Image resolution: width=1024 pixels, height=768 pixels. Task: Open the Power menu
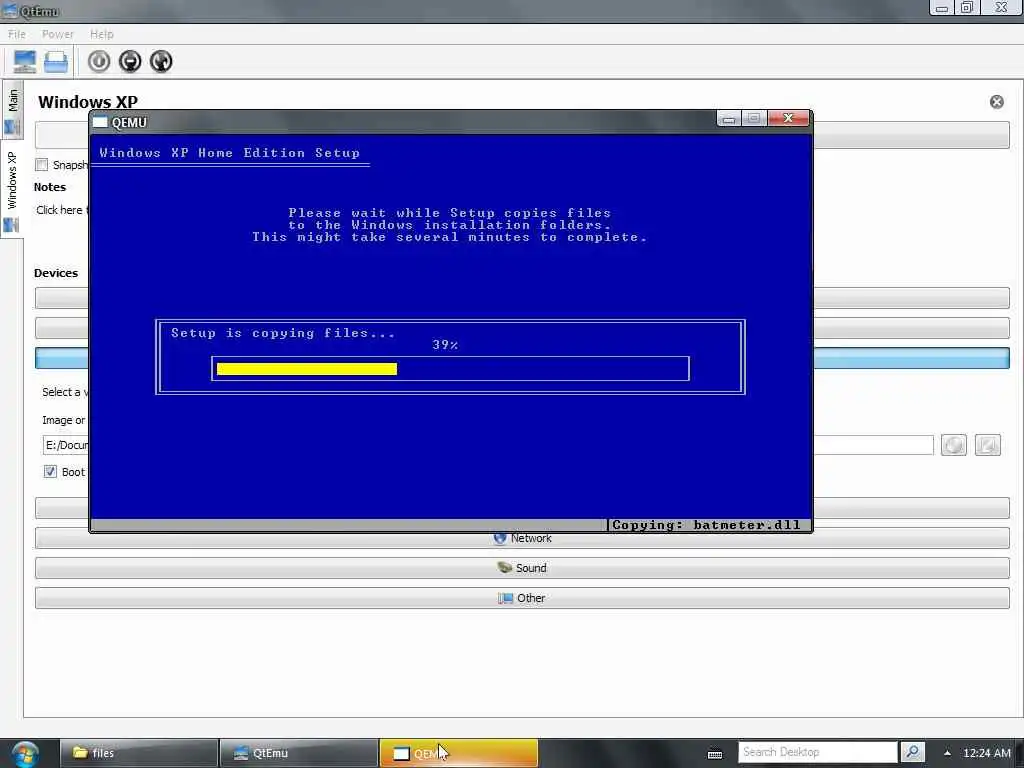(x=57, y=34)
